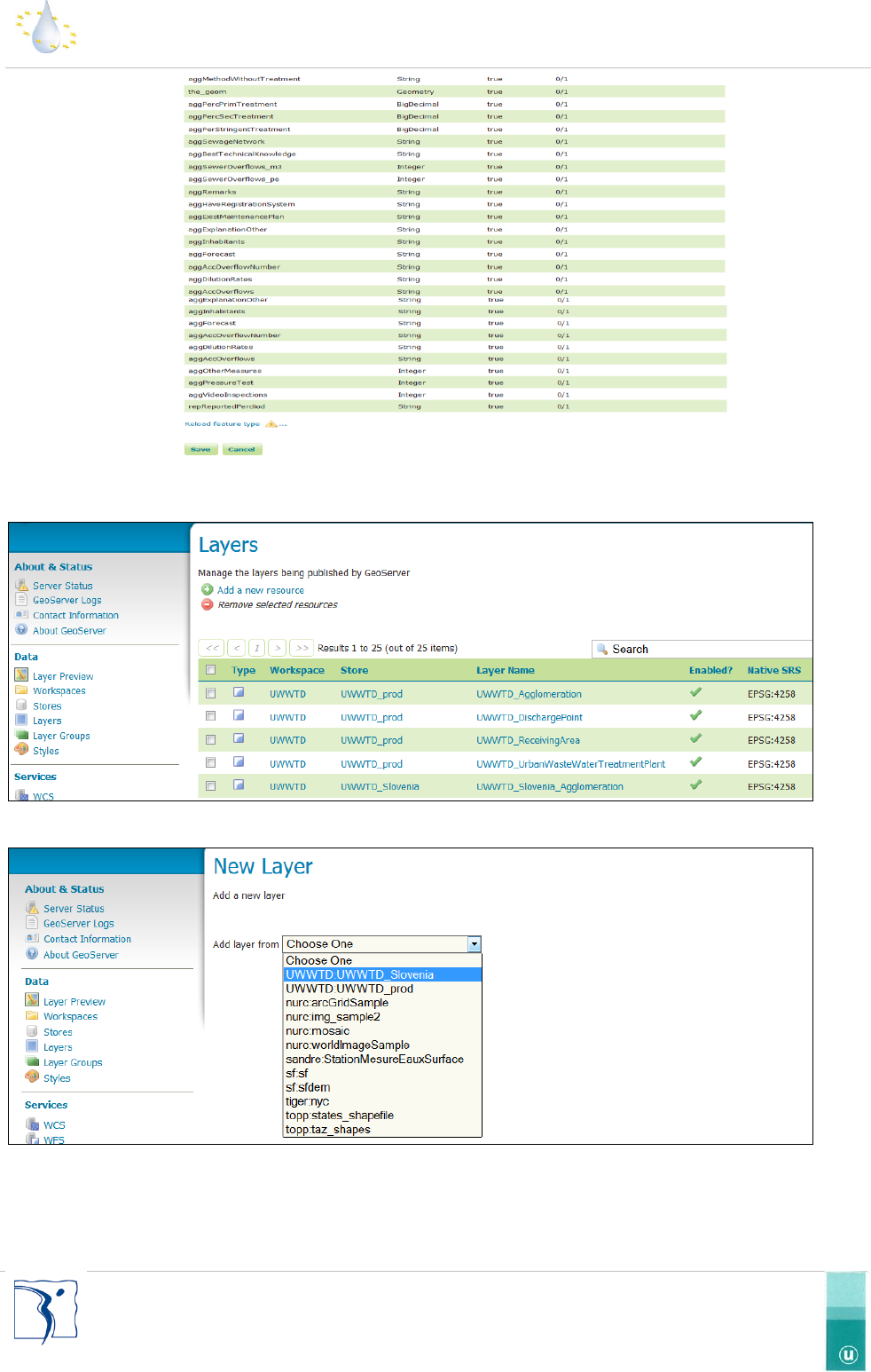Image resolution: width=871 pixels, height=1372 pixels.
Task: Sort layers by Workspace column header
Action: (297, 670)
